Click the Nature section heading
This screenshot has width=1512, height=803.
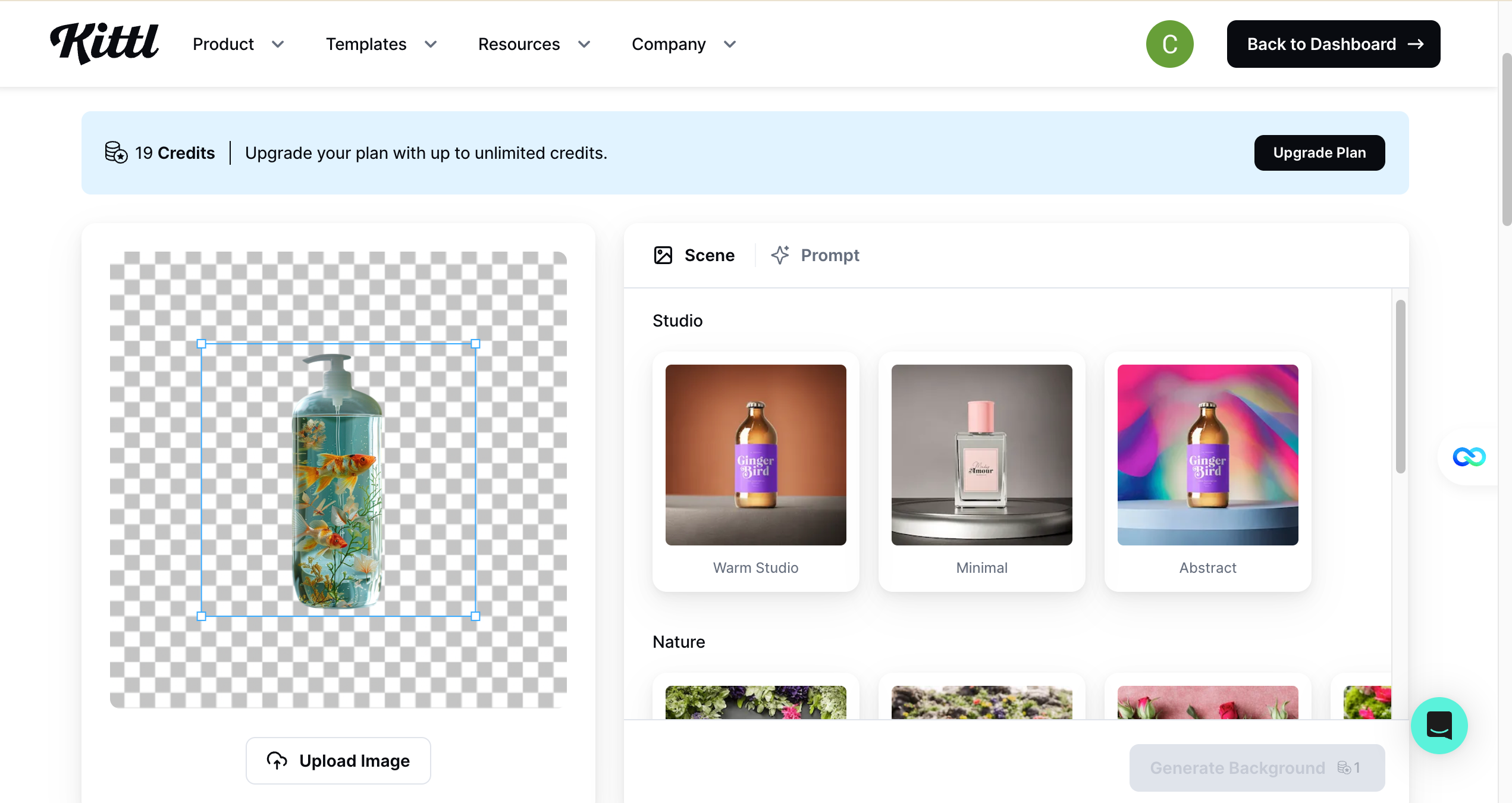pos(679,642)
